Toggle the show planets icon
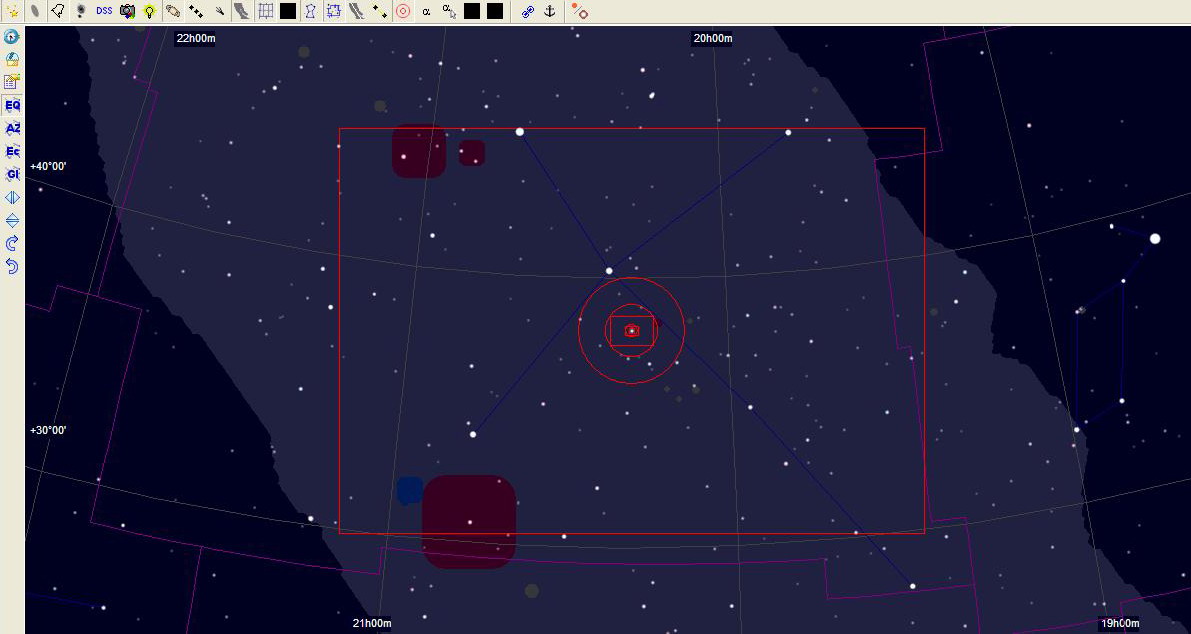The image size is (1191, 634). click(x=173, y=11)
